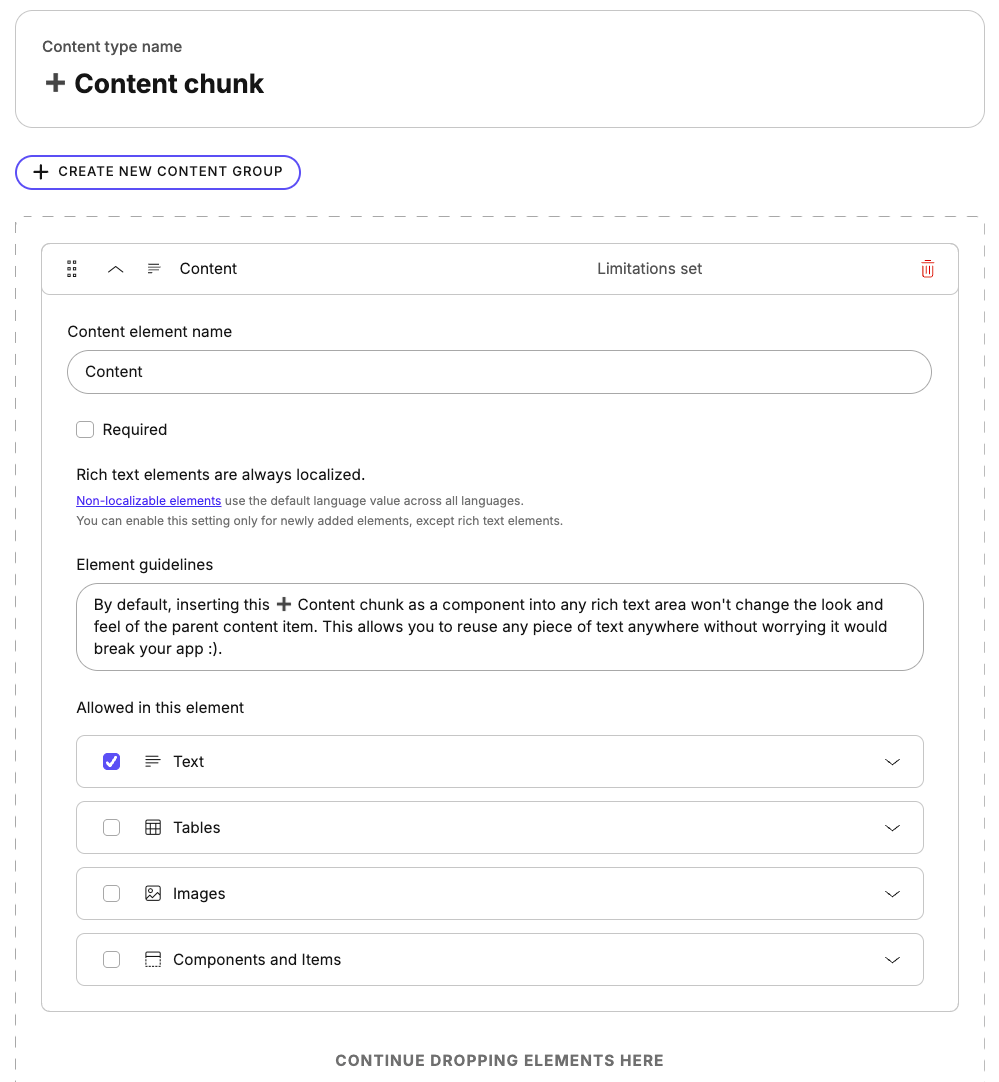Click inside the Content element name field
The height and width of the screenshot is (1082, 999).
tap(499, 371)
